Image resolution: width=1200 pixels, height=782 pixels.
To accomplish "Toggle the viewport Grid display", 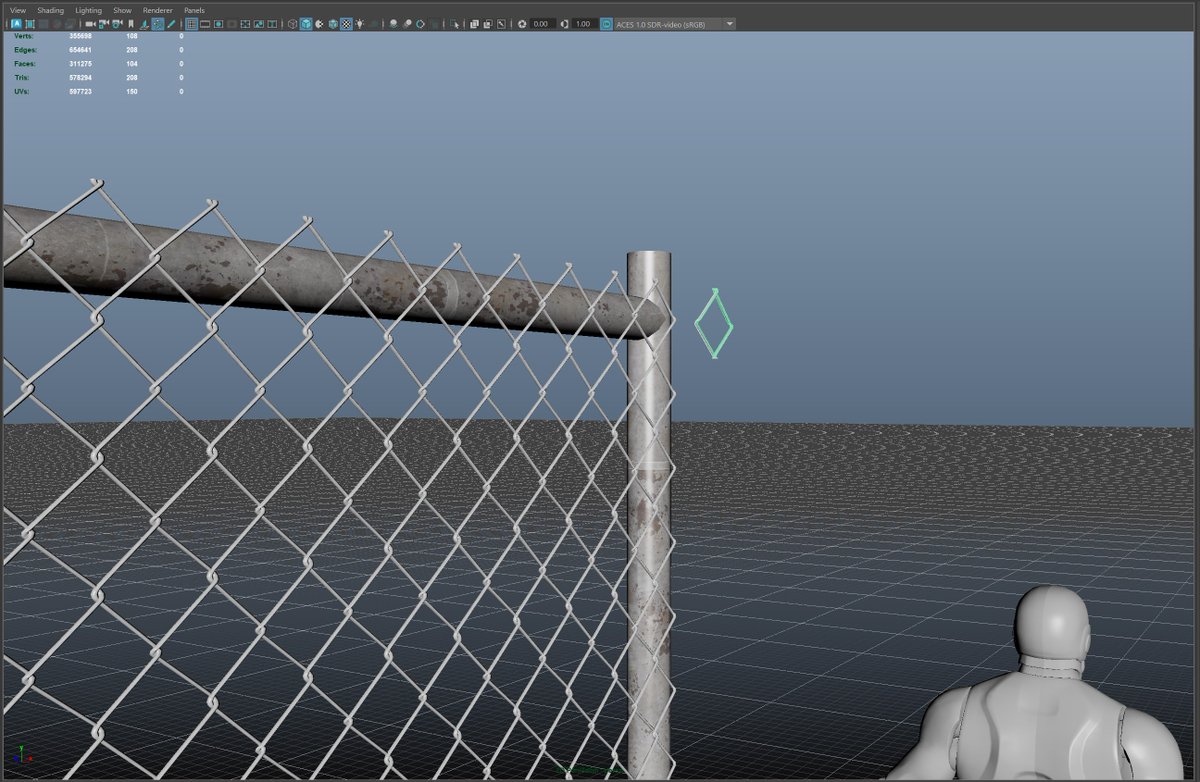I will click(x=191, y=24).
